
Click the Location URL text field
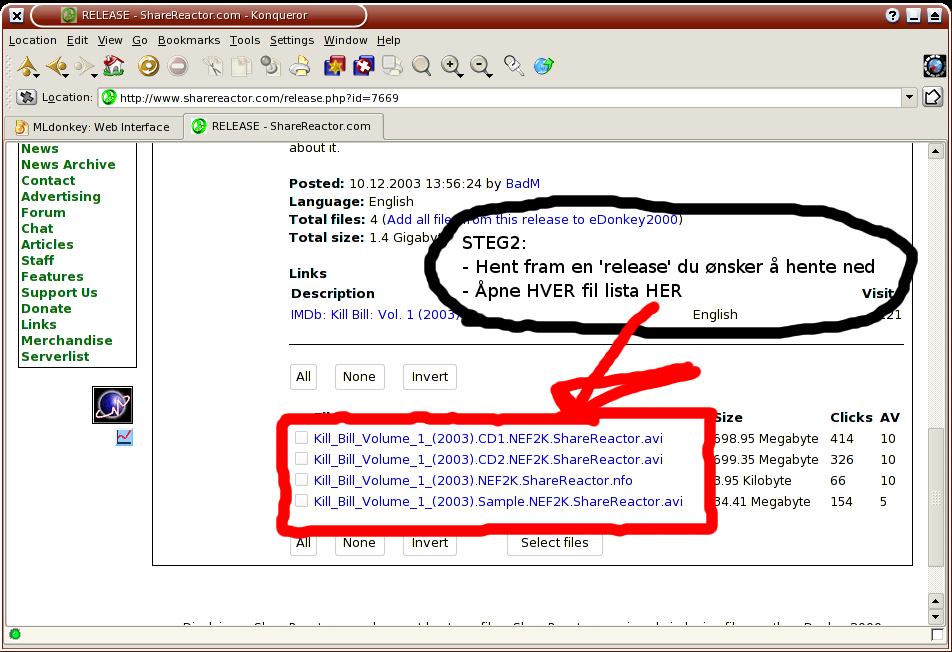500,98
